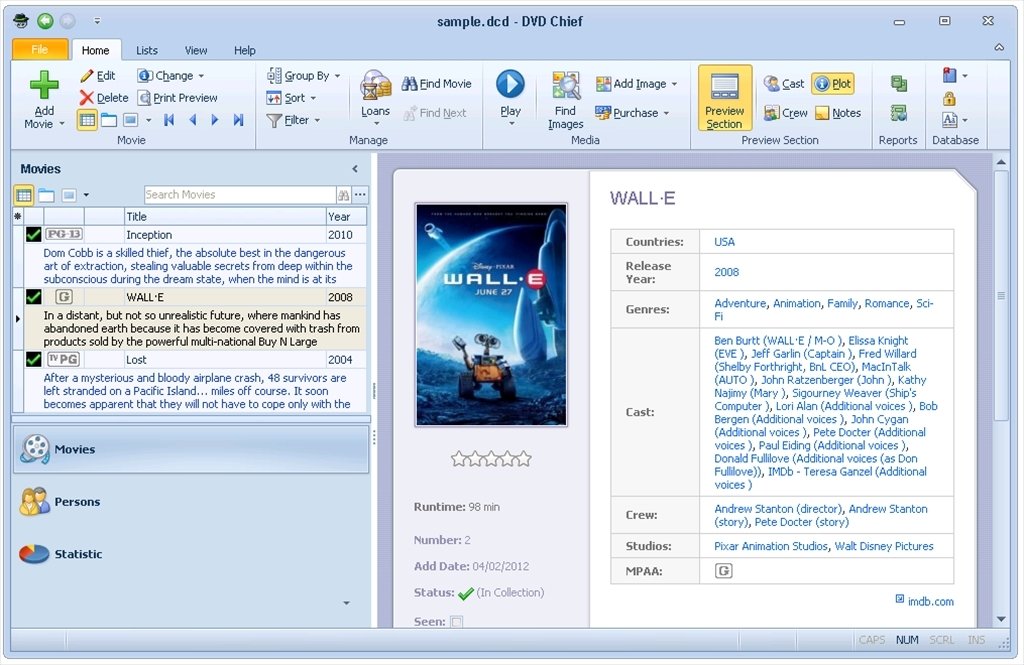Switch to the View tab
The height and width of the screenshot is (665, 1024).
tap(195, 50)
